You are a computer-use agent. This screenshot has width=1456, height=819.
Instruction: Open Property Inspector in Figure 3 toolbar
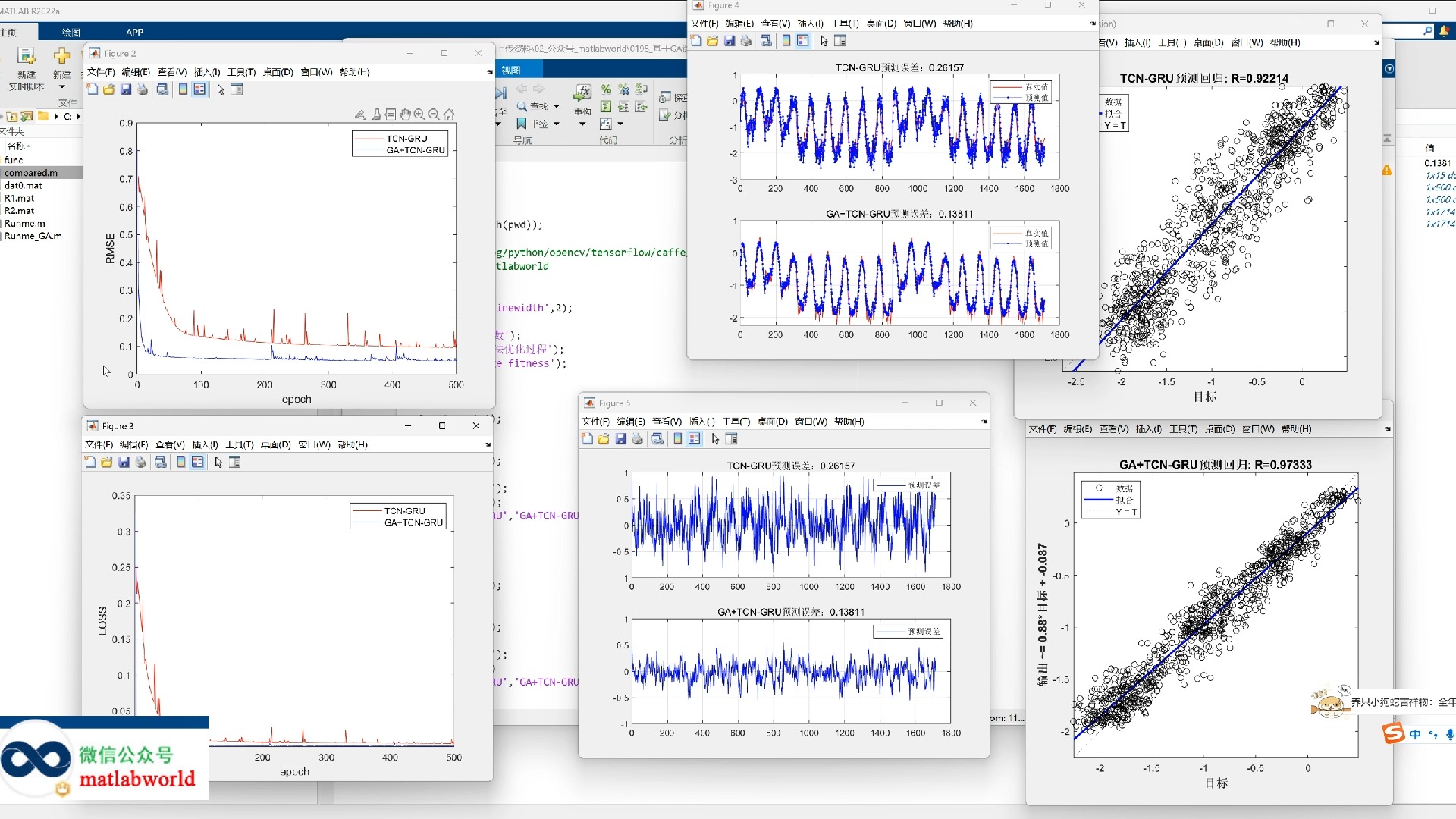[235, 462]
